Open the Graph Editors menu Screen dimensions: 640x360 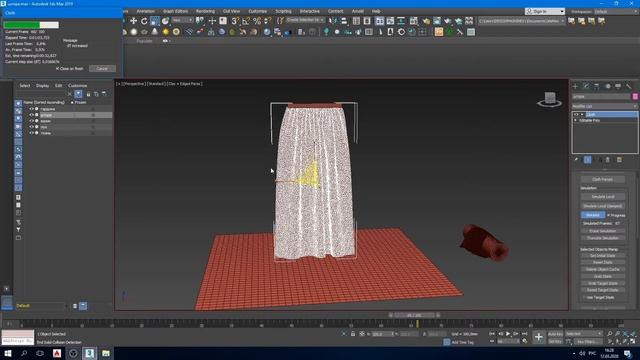(176, 11)
